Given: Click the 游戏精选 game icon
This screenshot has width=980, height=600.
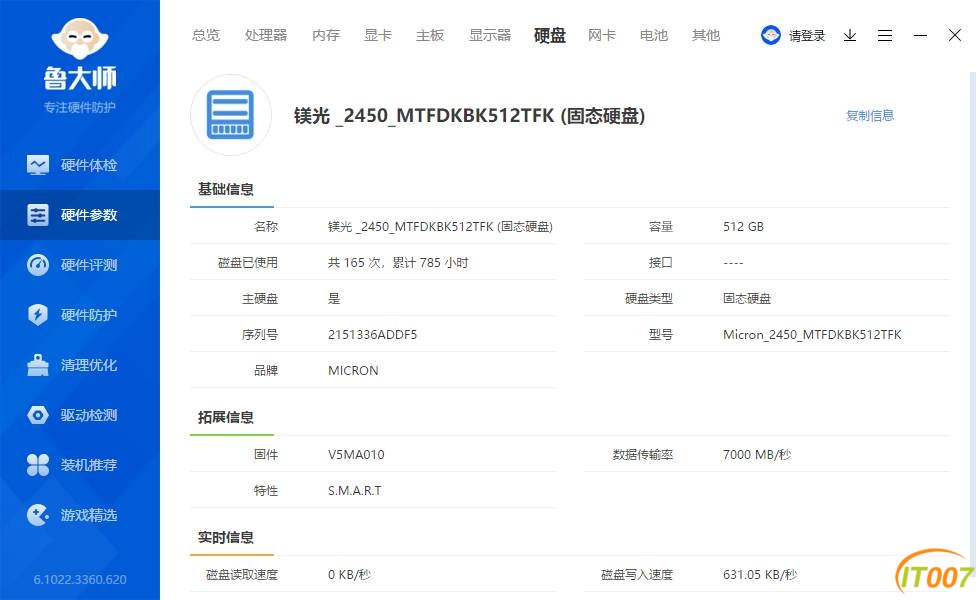Looking at the screenshot, I should (38, 515).
